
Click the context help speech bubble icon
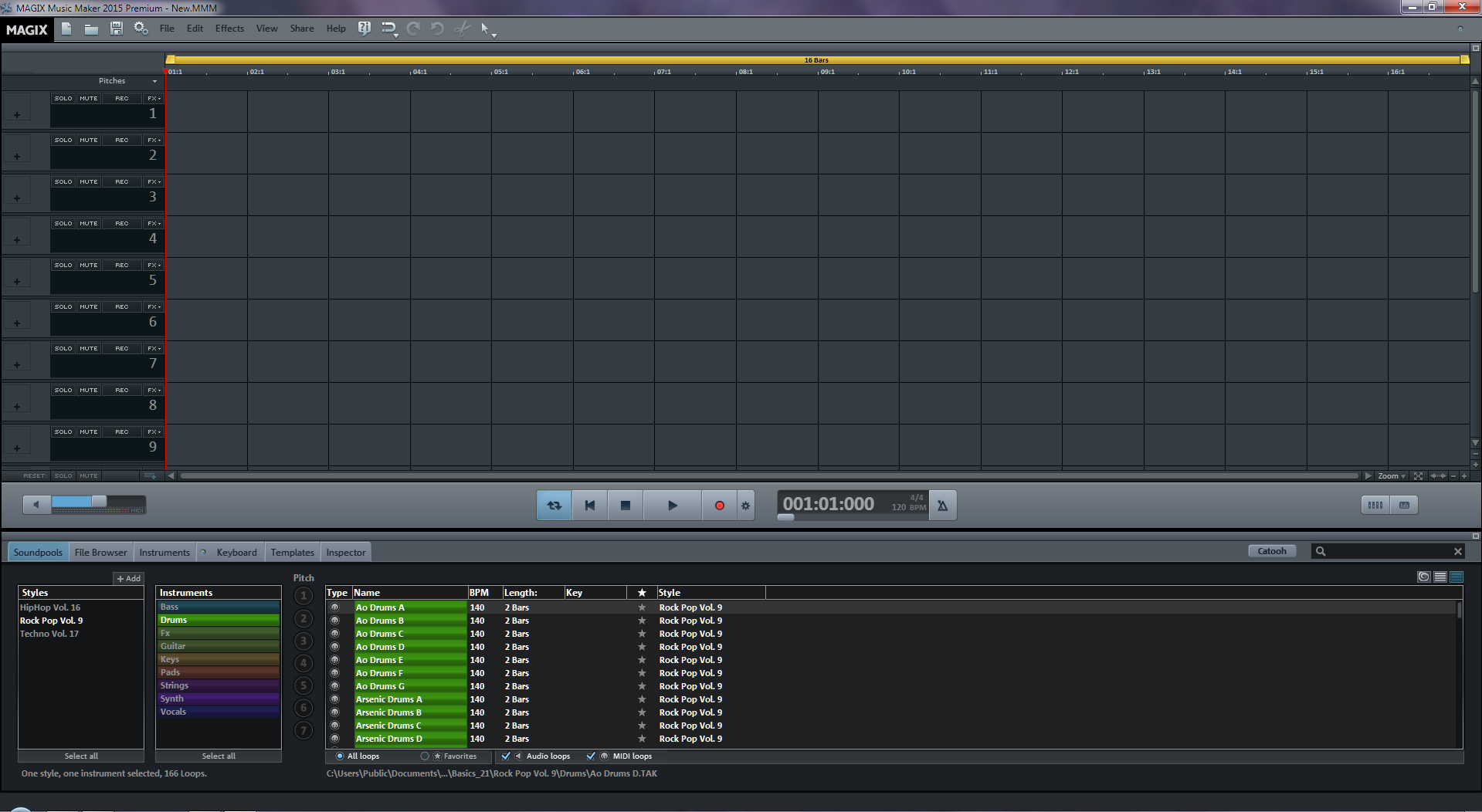pos(365,29)
